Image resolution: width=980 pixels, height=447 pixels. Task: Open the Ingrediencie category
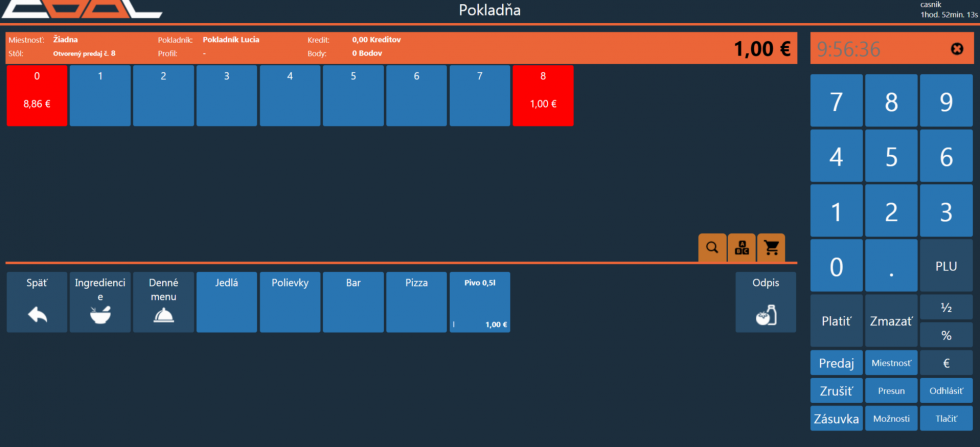100,302
